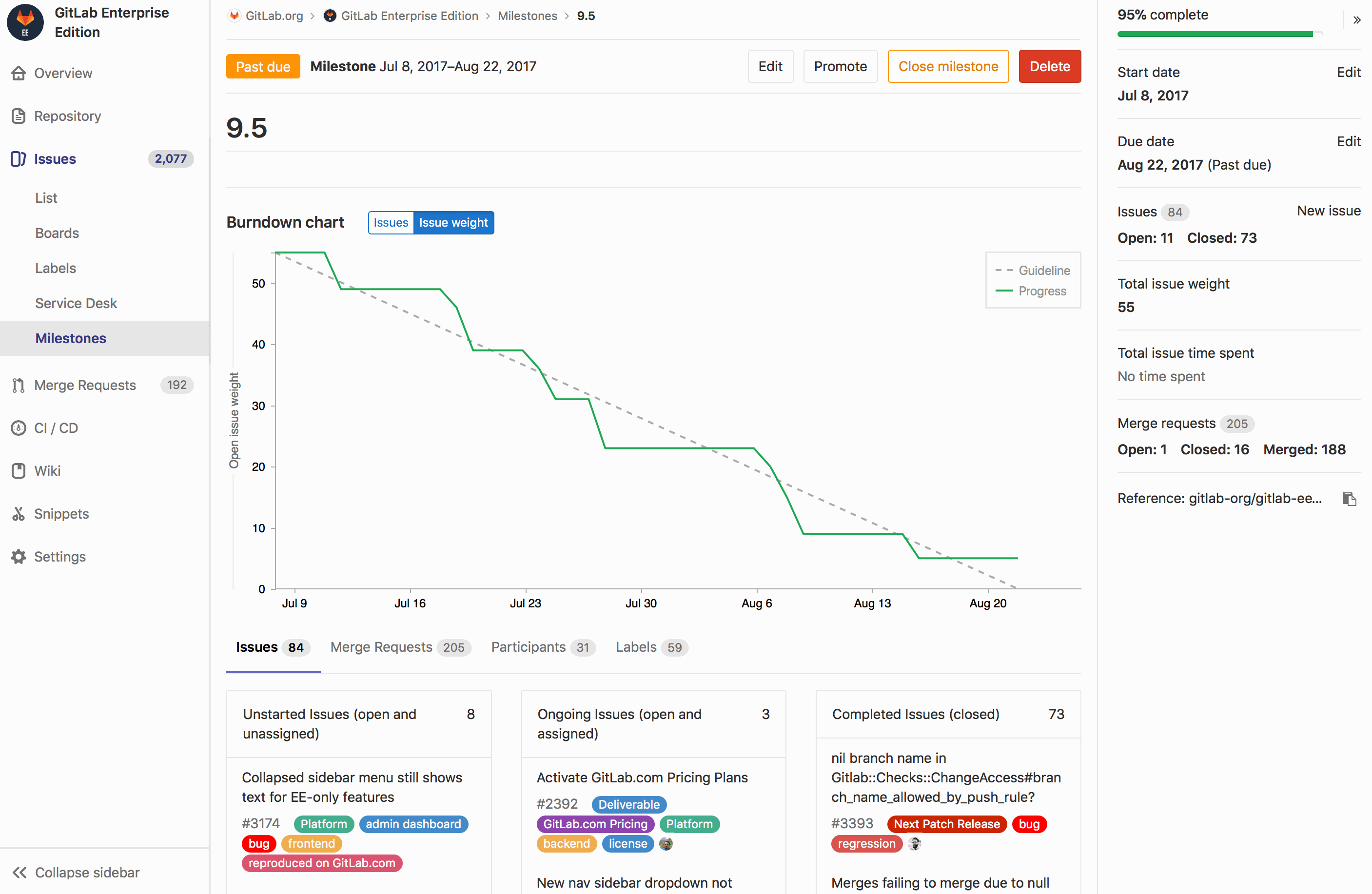Click the CI / CD rocket icon
The image size is (1372, 894).
tap(19, 428)
